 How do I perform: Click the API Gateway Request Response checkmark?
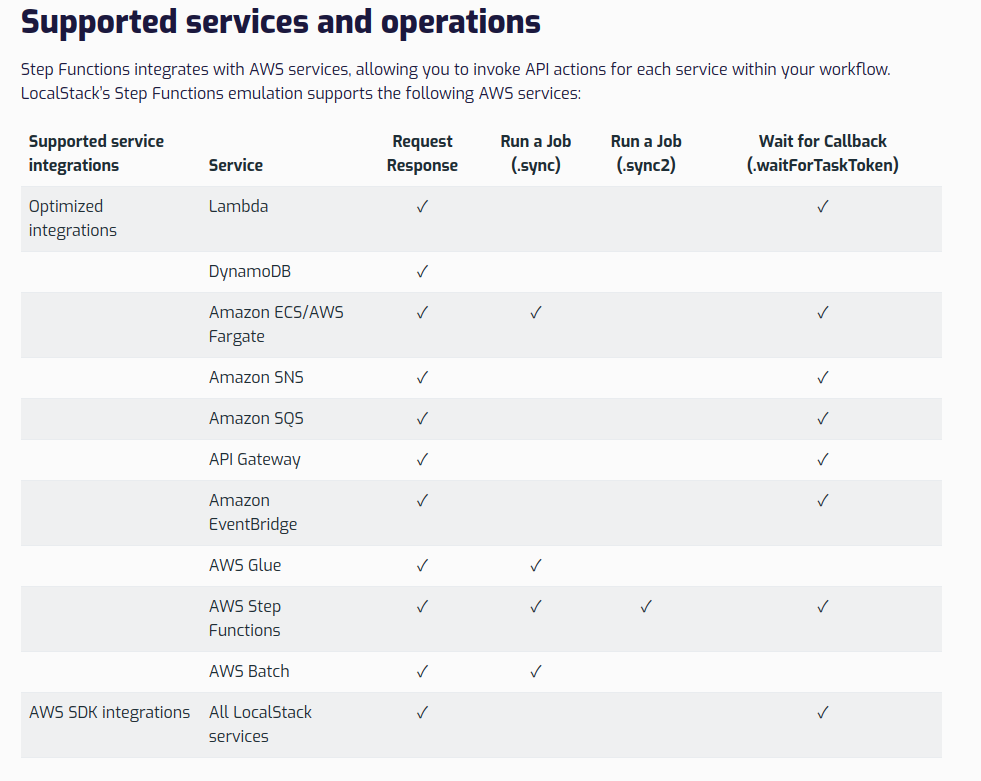coord(422,459)
